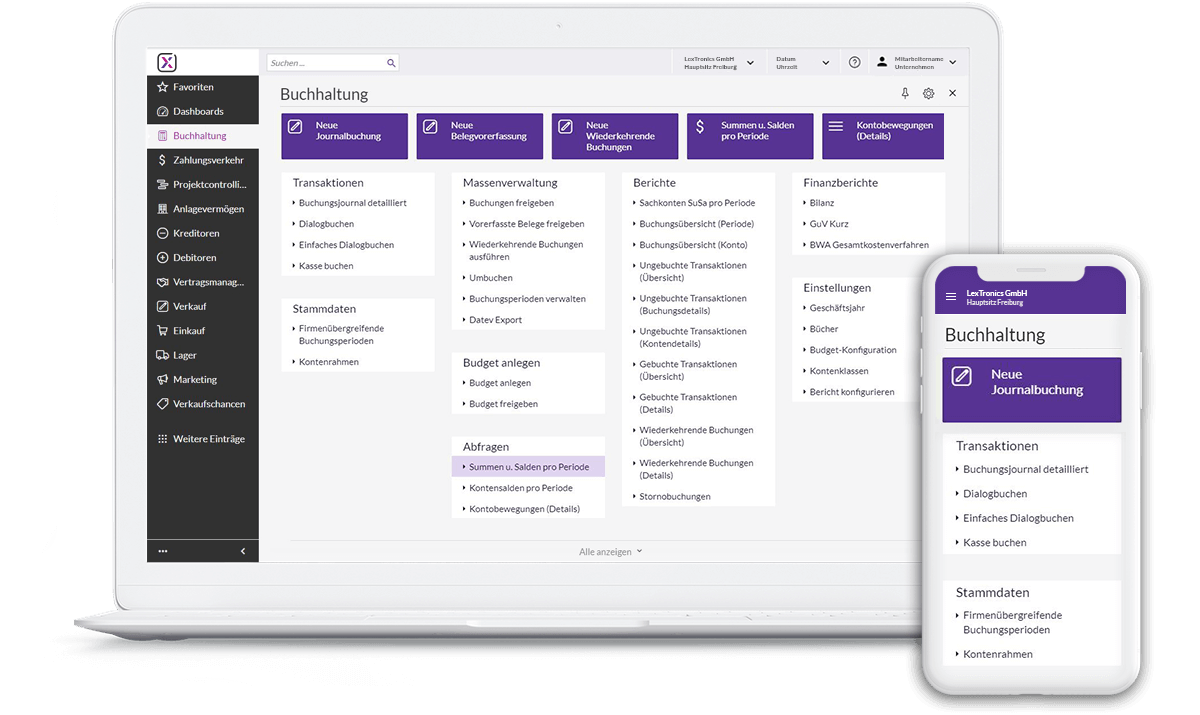Collapse the sidebar with the left chevron
Screen dimensions: 1200x715
point(243,551)
